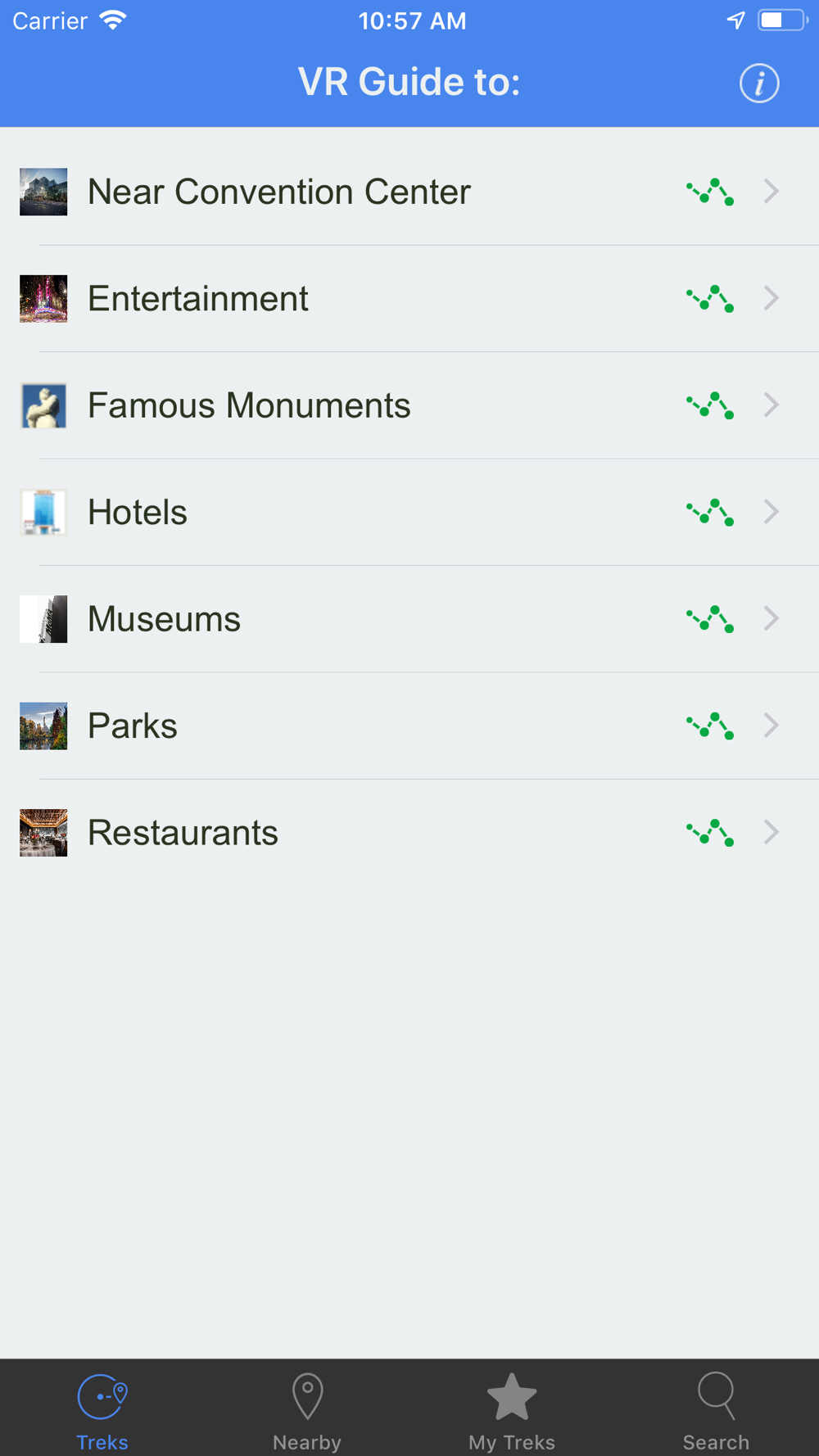Tap the Near Convention Center thumbnail image

[43, 192]
